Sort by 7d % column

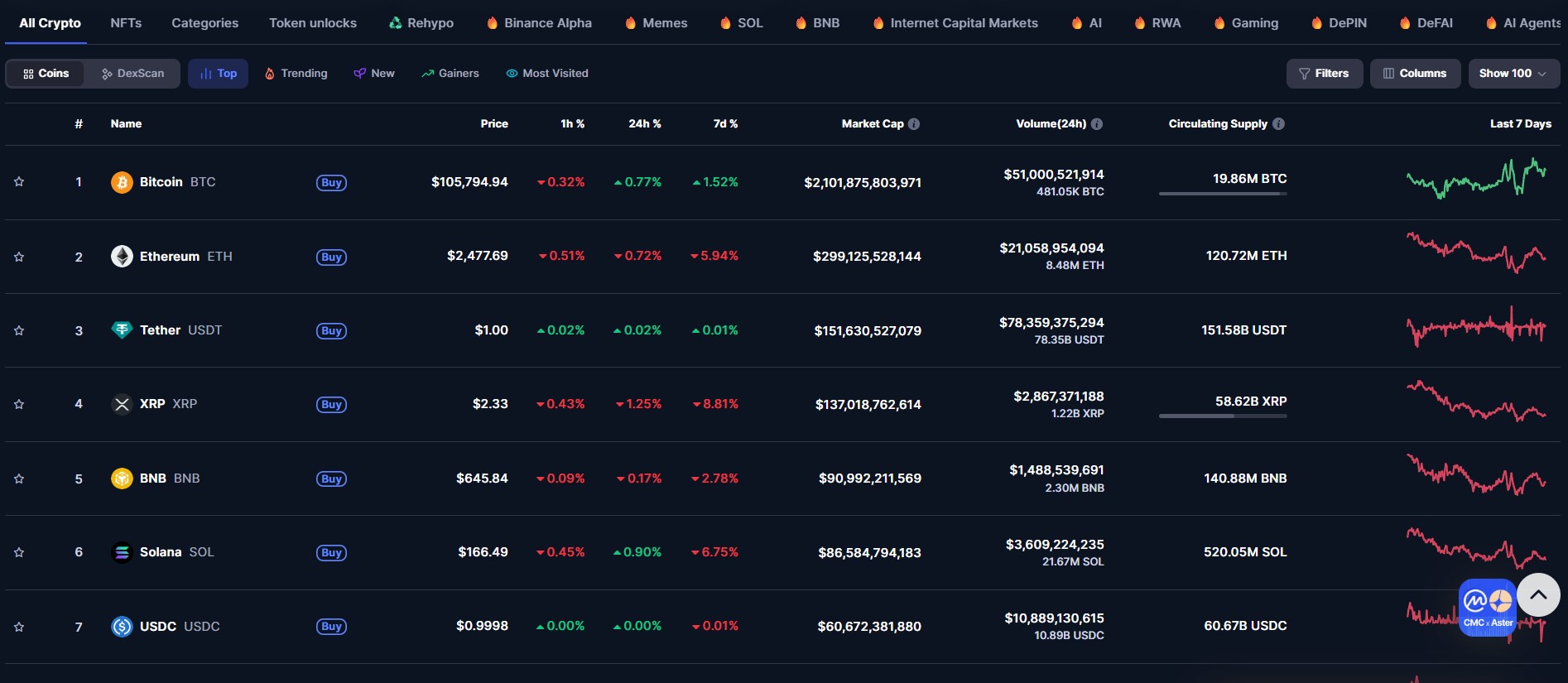(x=725, y=124)
